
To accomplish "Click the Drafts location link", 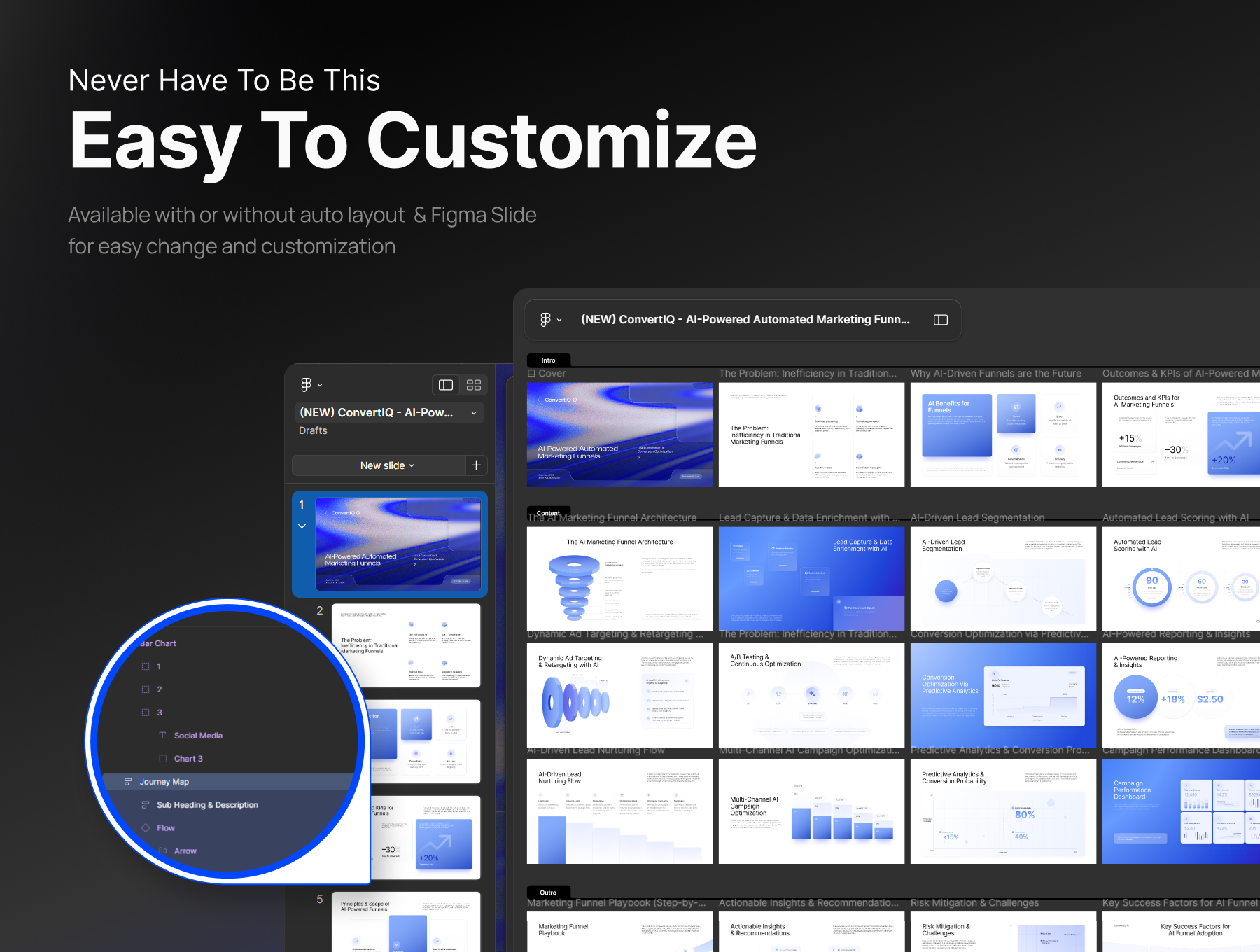I will coord(313,431).
